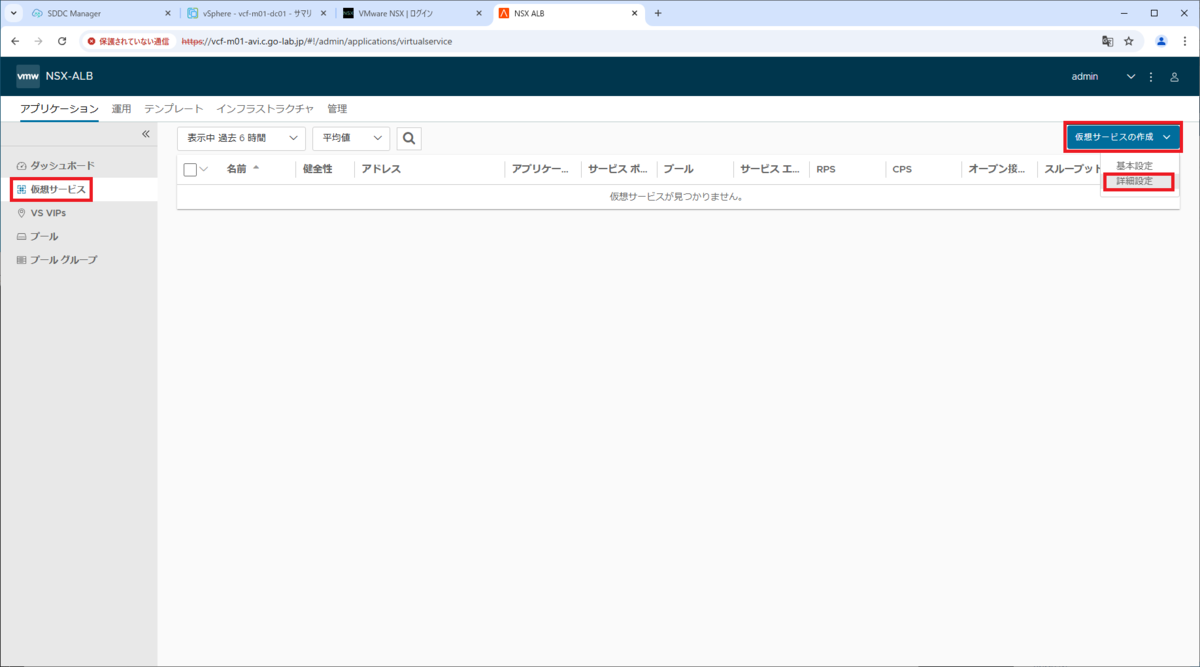Viewport: 1200px width, 667px height.
Task: Click the Open Connections (オープン接...) column header
Action: pos(997,169)
